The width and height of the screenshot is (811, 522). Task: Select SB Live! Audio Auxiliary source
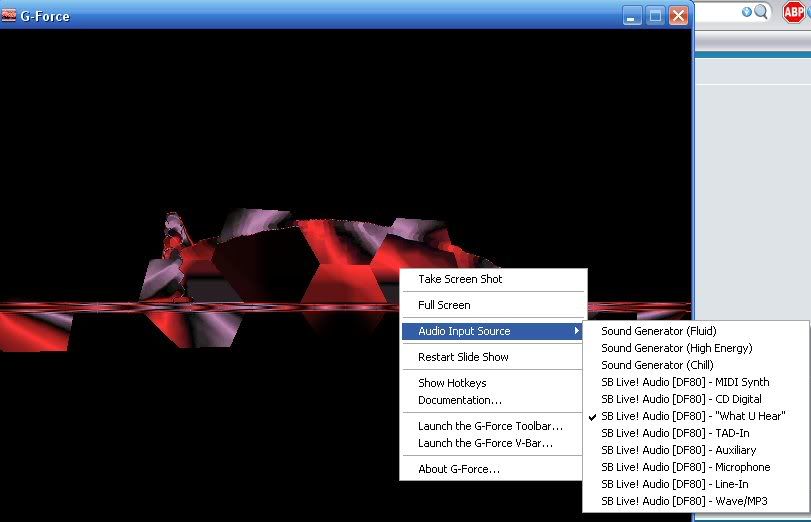coord(696,450)
